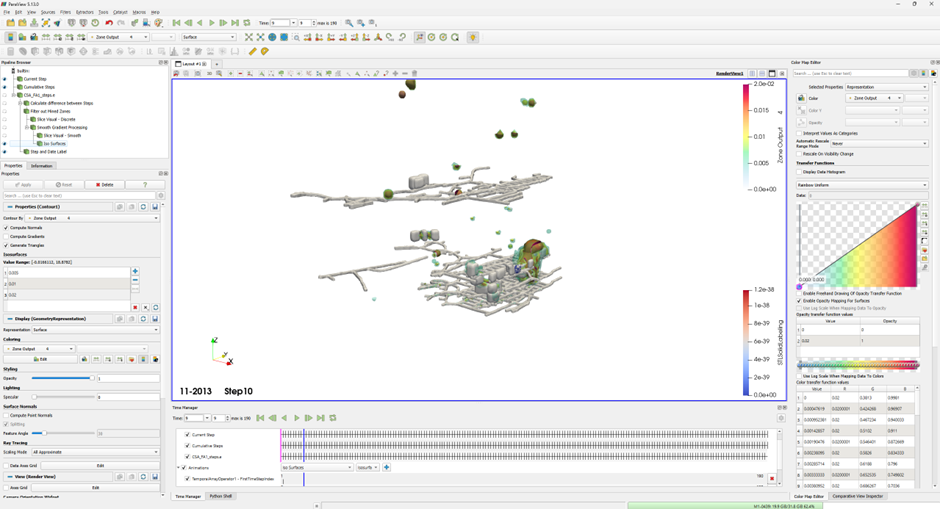The image size is (940, 509).
Task: Click the red X delete animation track icon
Action: 772,478
